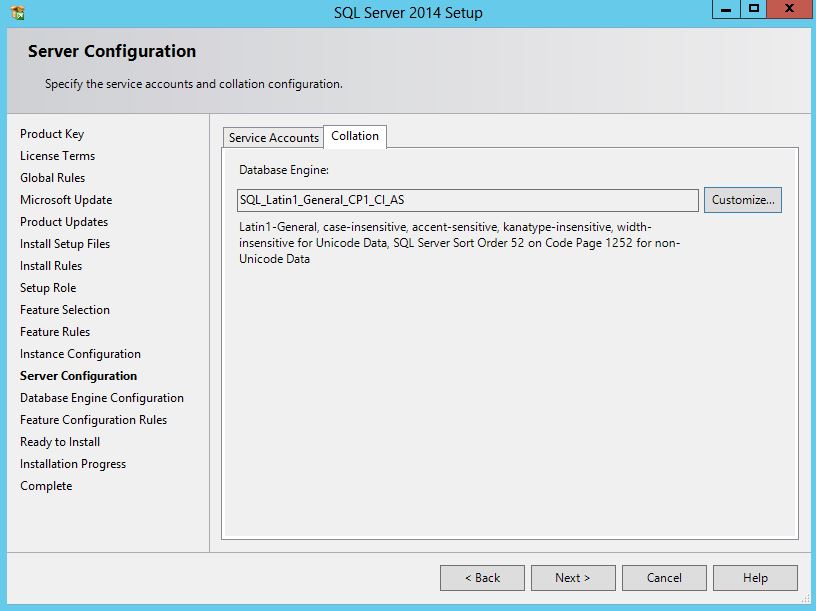Click the Setup Role step
Image resolution: width=816 pixels, height=611 pixels.
[x=48, y=288]
